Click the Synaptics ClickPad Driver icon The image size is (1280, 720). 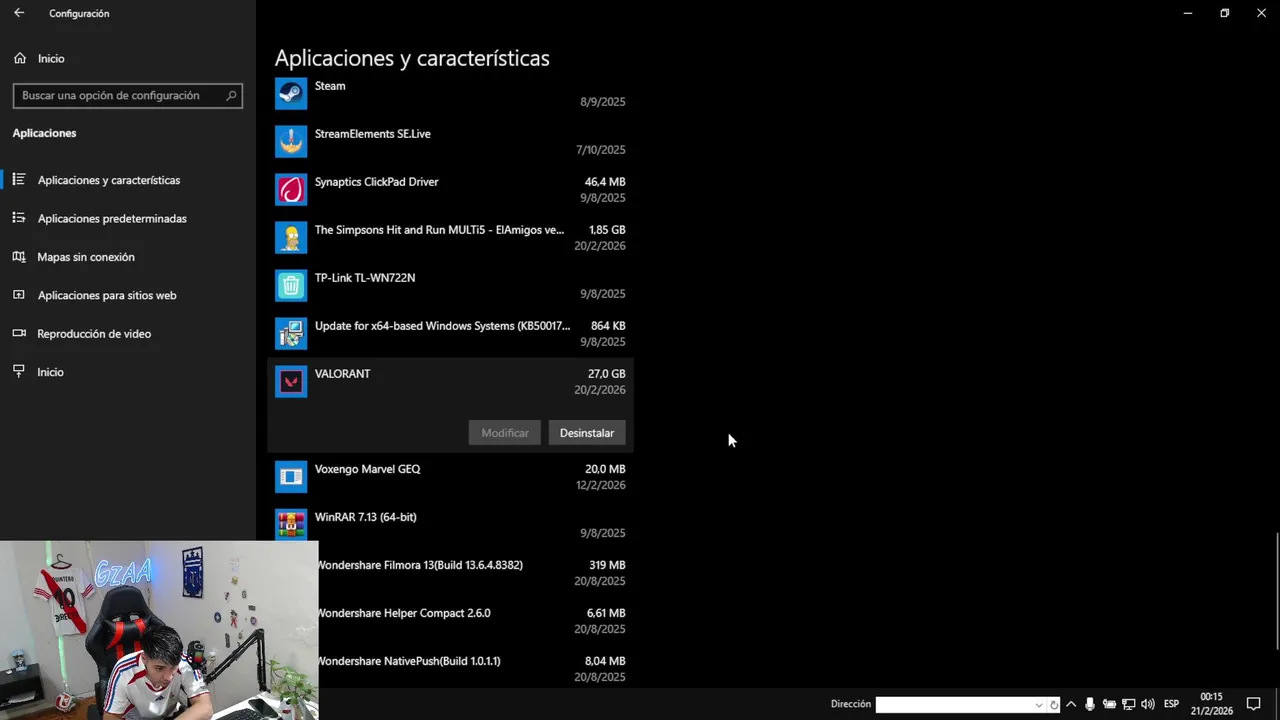click(x=291, y=190)
